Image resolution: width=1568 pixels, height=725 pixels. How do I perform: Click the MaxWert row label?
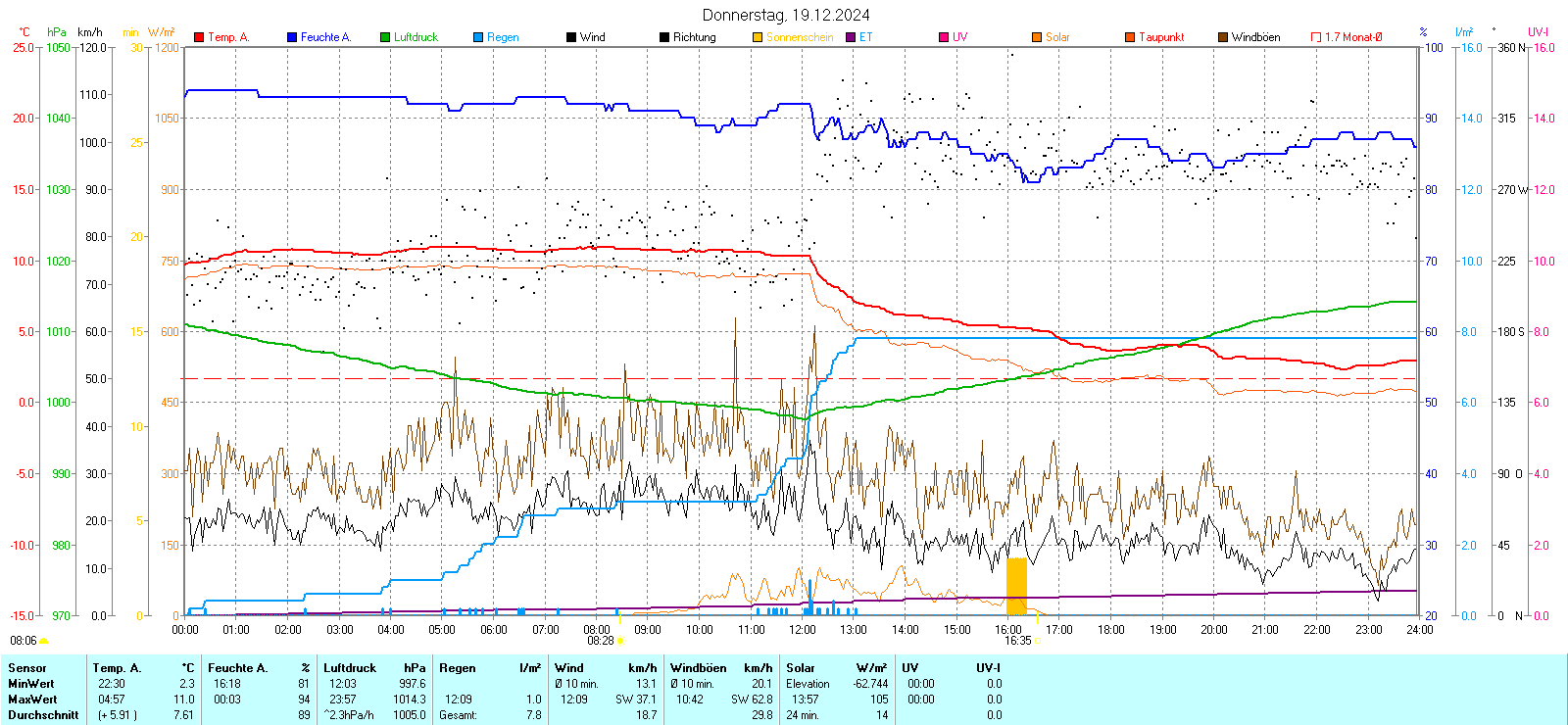(32, 700)
